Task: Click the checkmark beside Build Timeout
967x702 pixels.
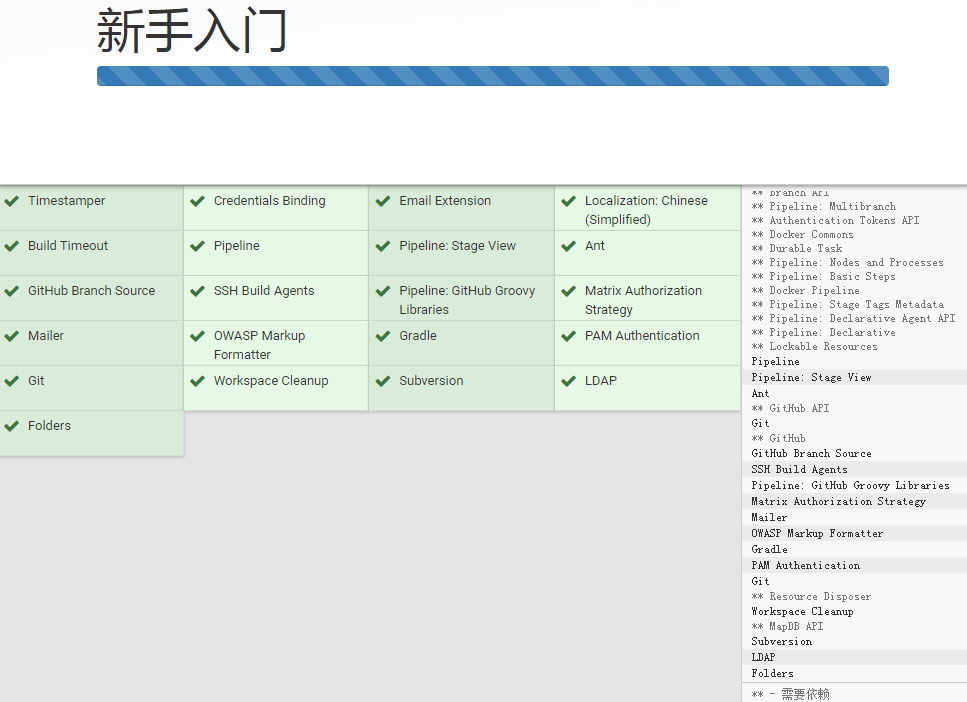Action: [10, 246]
